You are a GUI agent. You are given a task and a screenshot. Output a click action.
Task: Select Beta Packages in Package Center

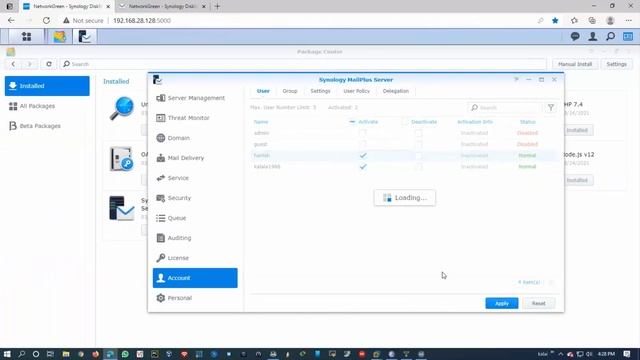pos(47,126)
